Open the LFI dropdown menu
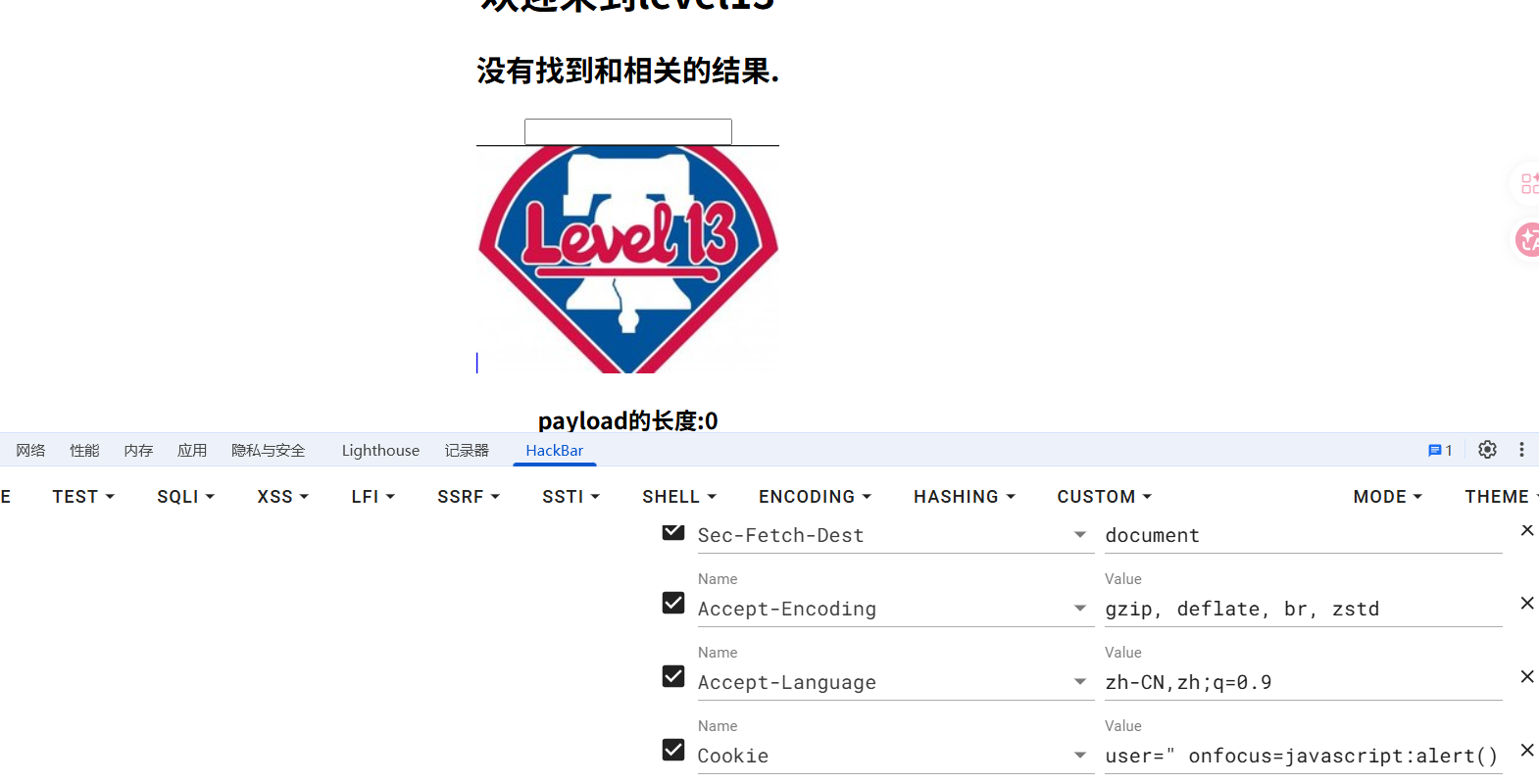The width and height of the screenshot is (1539, 784). (x=372, y=497)
